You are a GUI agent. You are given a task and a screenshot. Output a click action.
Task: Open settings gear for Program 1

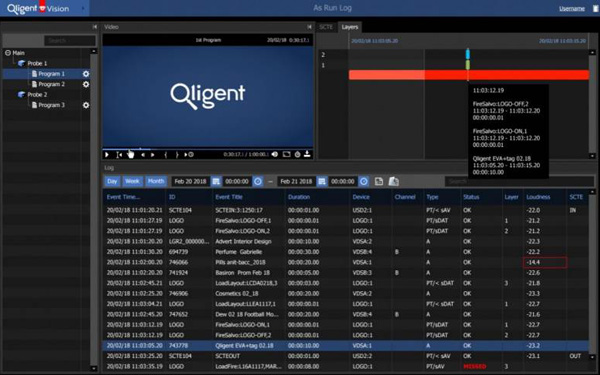tap(86, 74)
